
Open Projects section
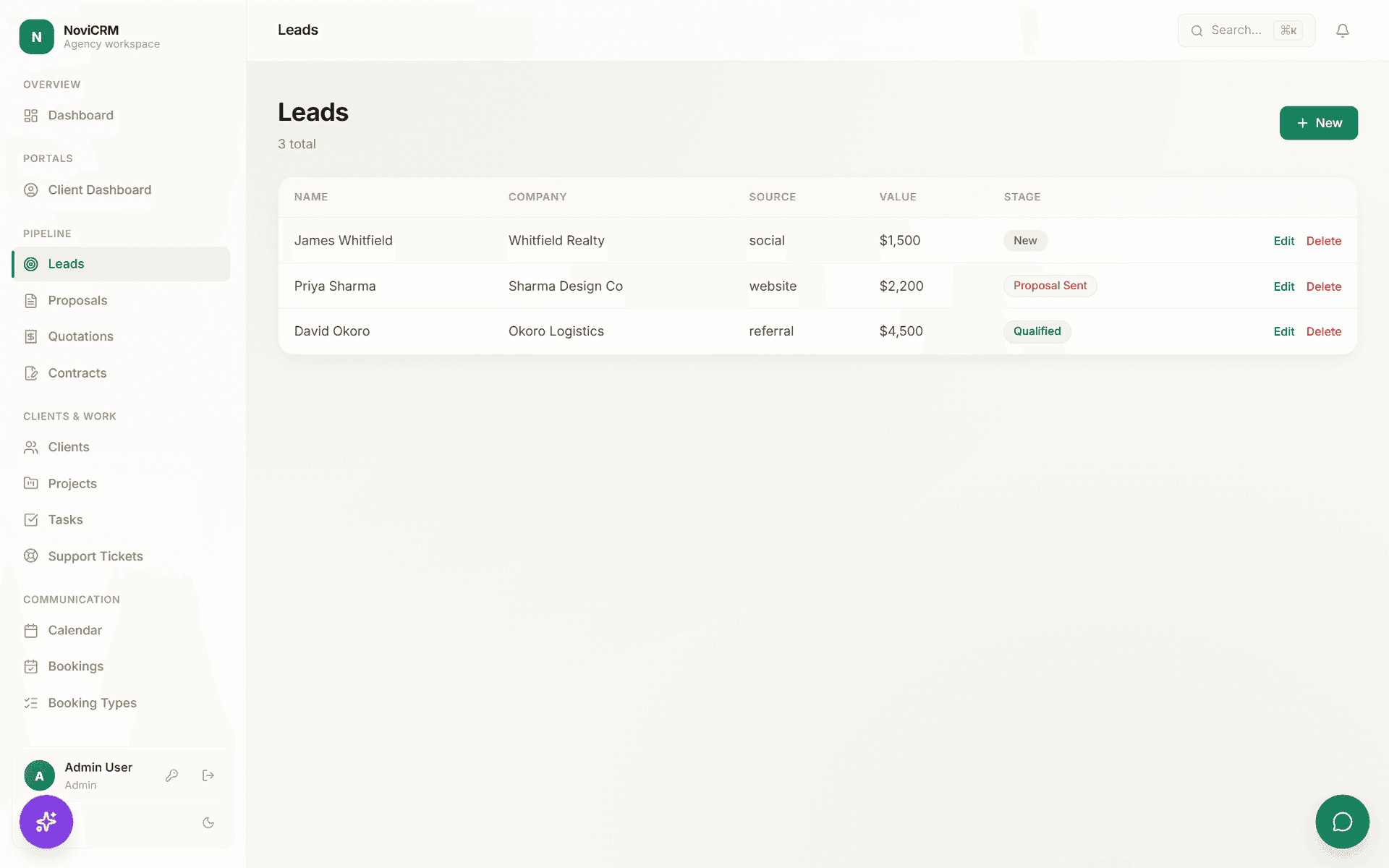[x=121, y=484]
